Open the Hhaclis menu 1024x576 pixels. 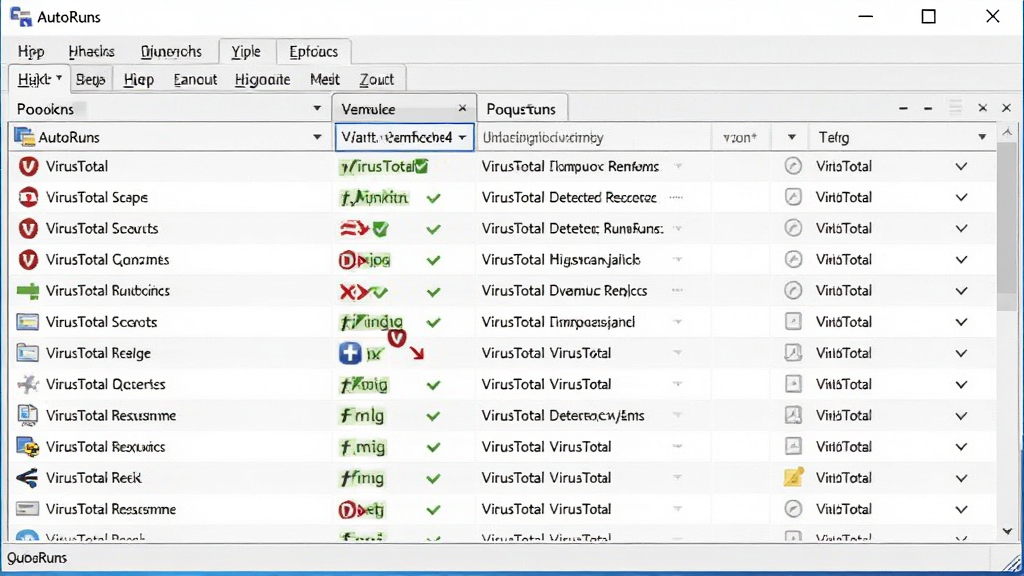coord(91,52)
